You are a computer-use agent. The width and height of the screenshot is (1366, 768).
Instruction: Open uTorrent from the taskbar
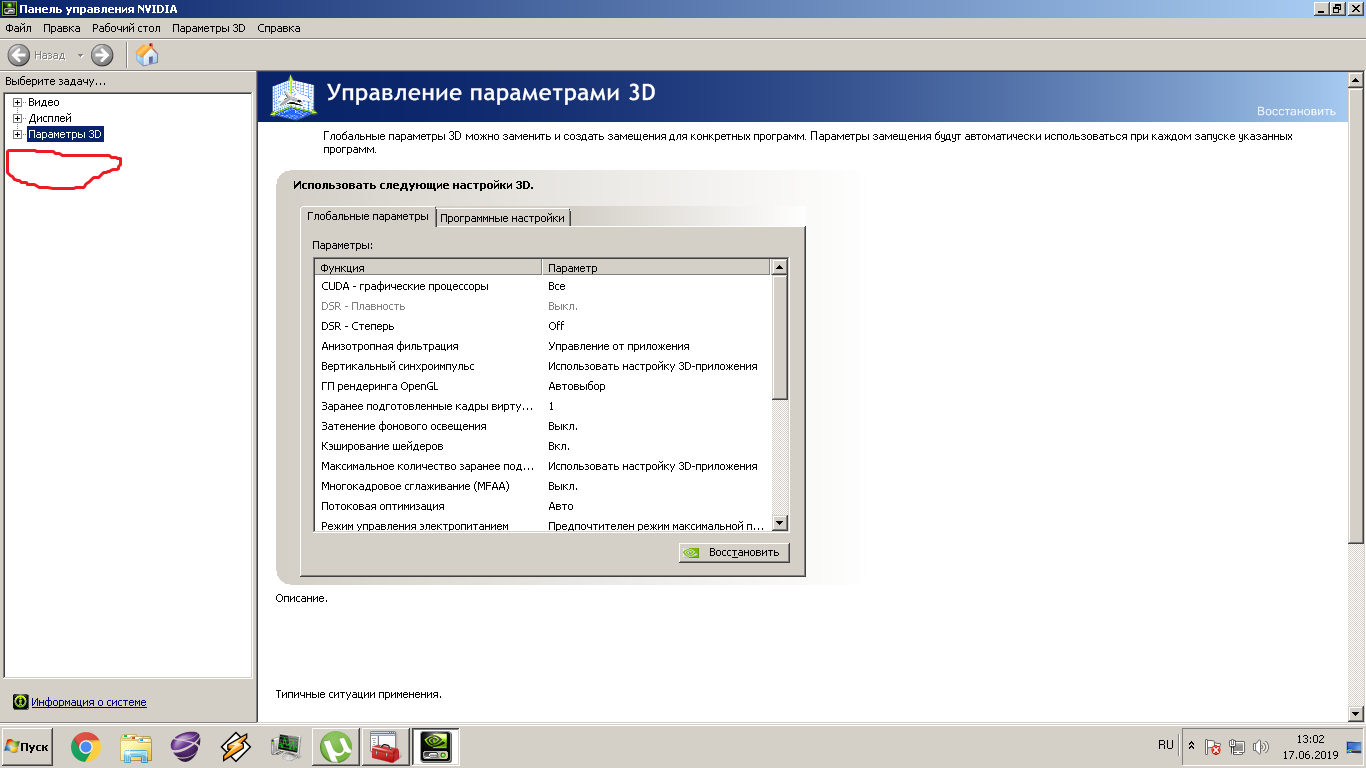click(x=336, y=746)
